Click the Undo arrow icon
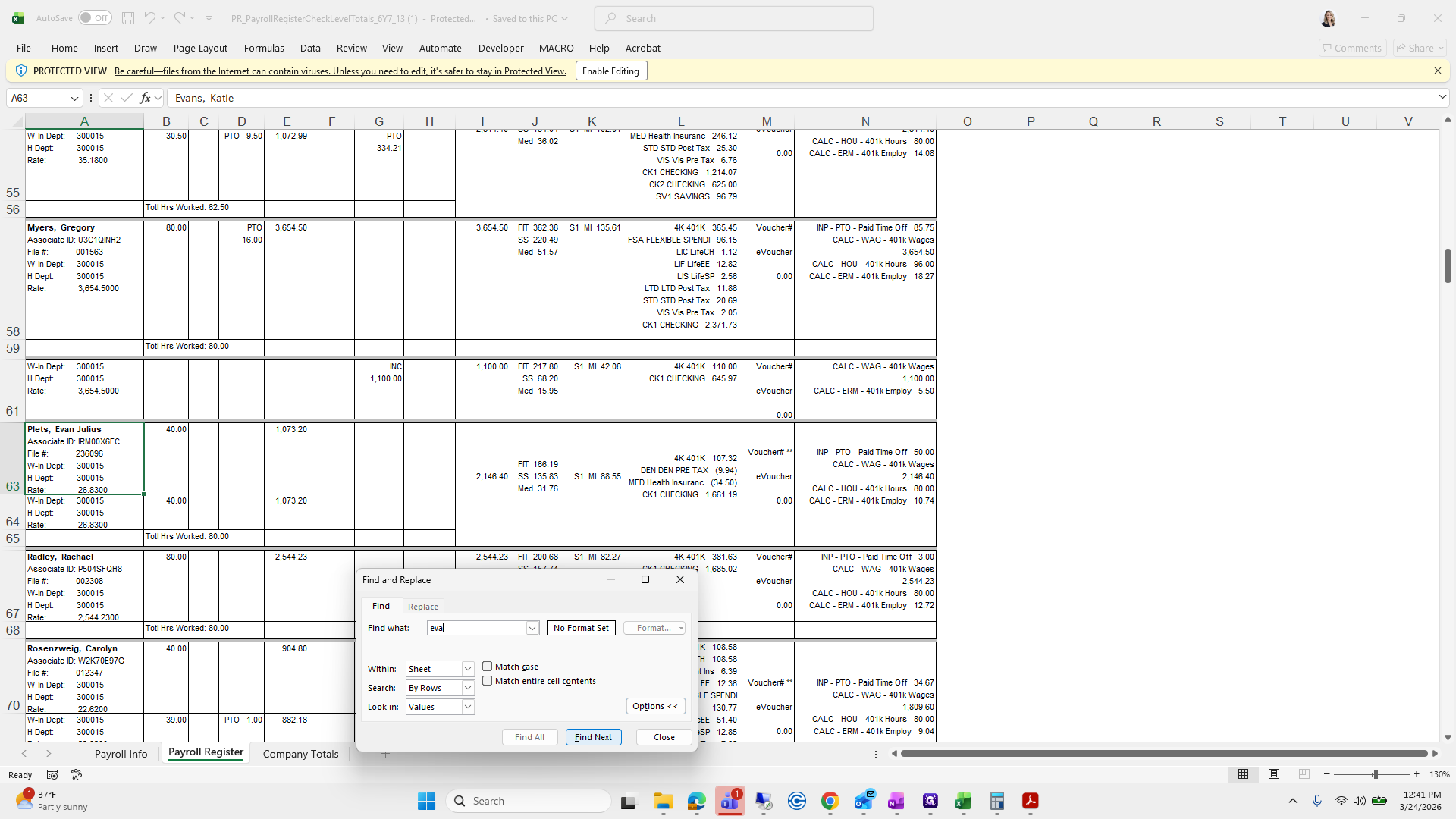Viewport: 1456px width, 819px height. tap(149, 18)
